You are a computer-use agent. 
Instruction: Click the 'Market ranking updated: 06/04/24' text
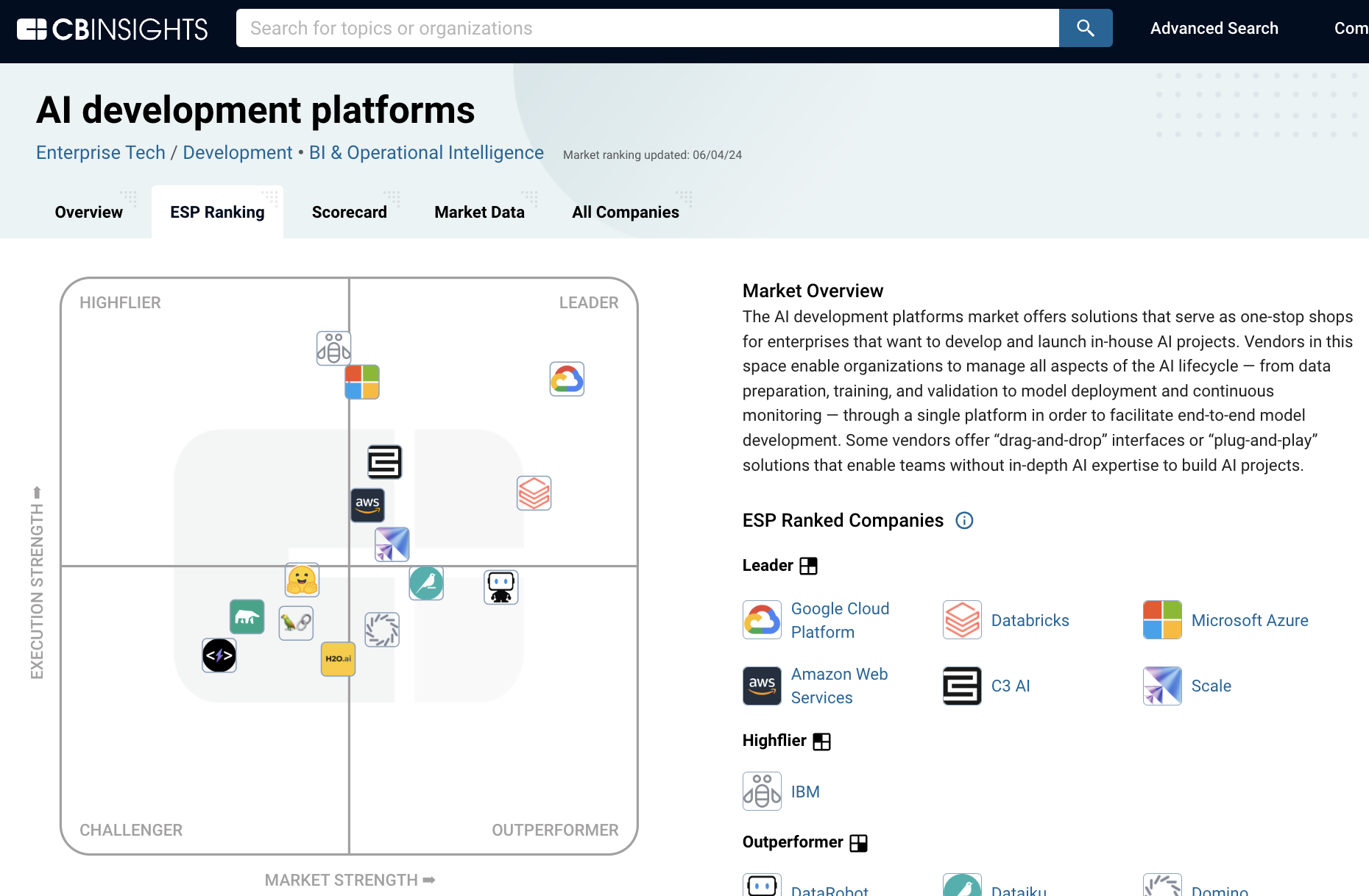652,154
